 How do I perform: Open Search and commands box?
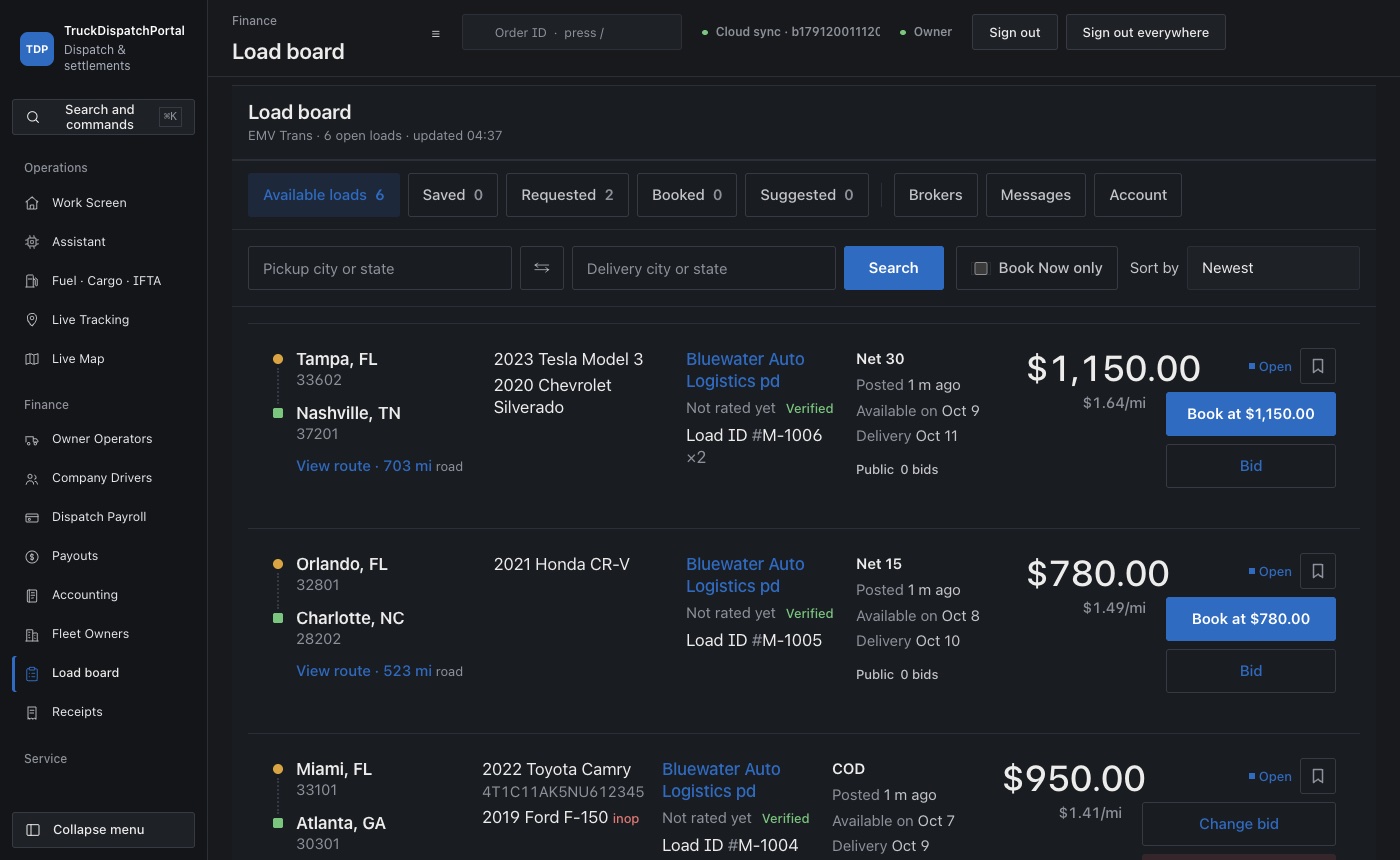click(x=103, y=117)
